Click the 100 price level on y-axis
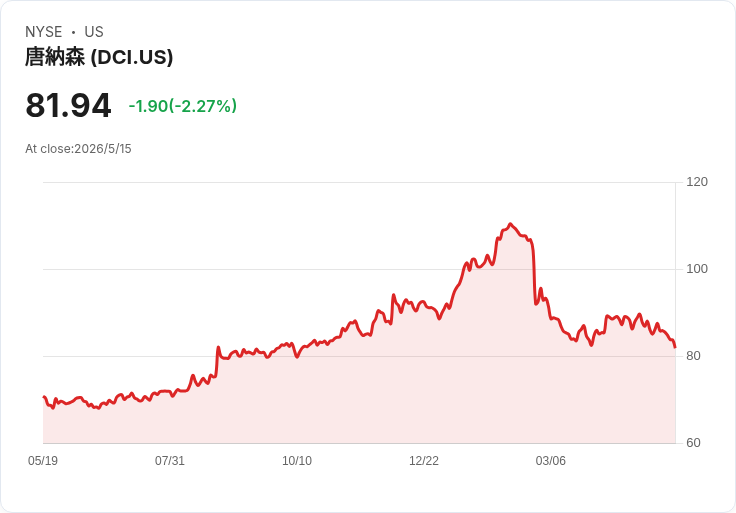The height and width of the screenshot is (513, 736). coord(697,269)
